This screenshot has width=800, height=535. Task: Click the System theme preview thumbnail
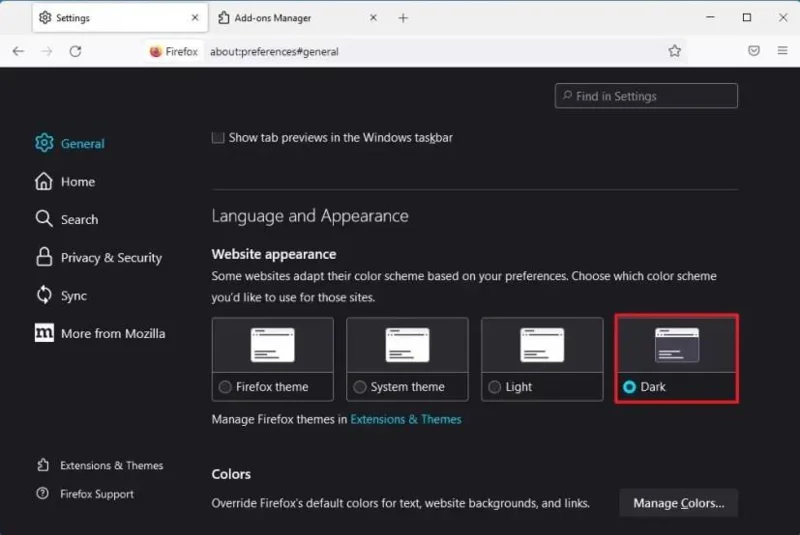(407, 345)
